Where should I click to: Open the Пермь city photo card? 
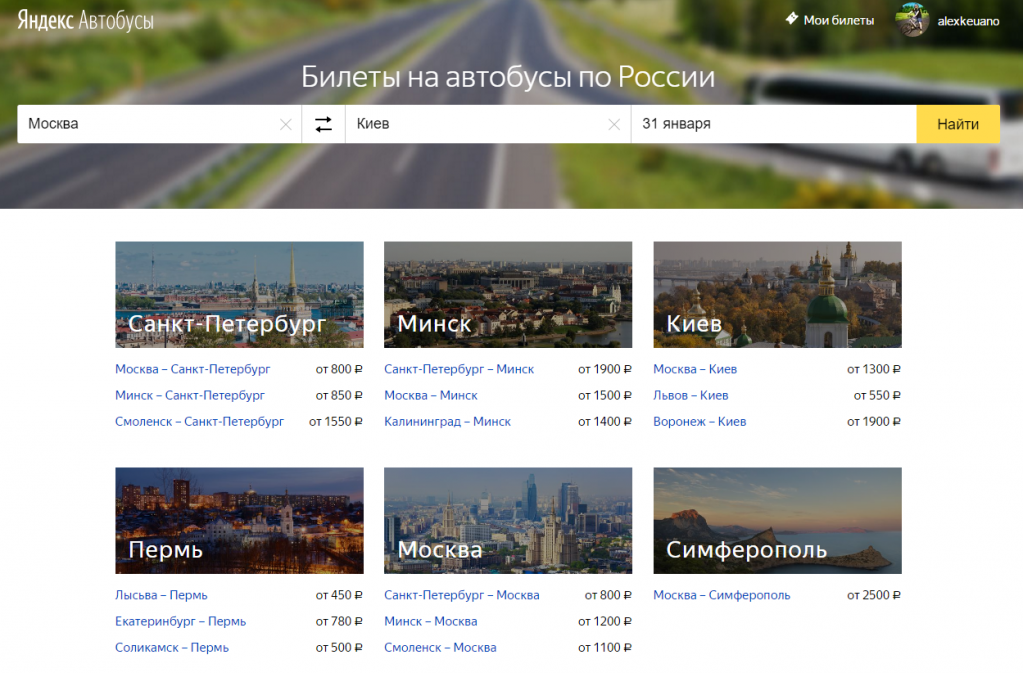239,520
